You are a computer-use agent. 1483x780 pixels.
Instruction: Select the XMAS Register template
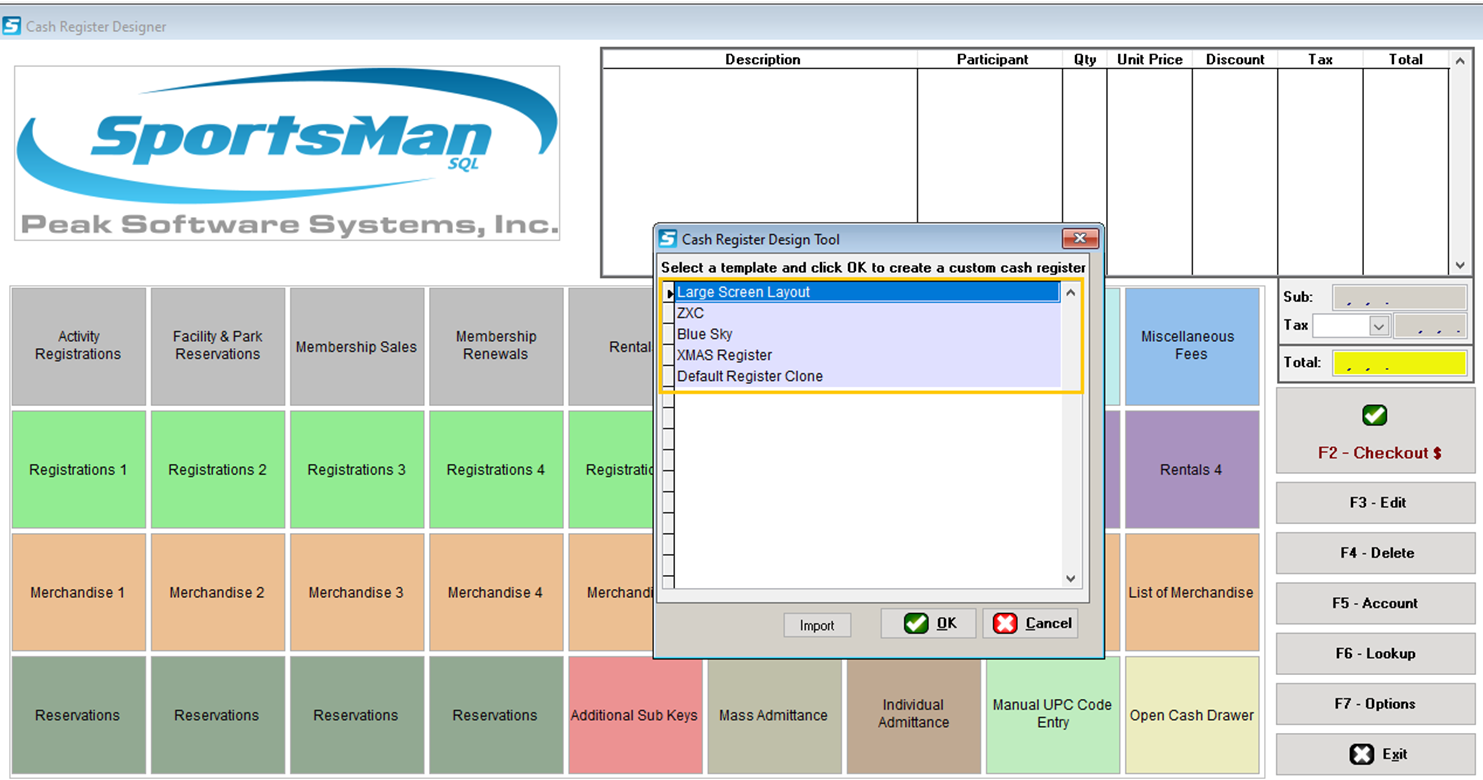[x=724, y=355]
